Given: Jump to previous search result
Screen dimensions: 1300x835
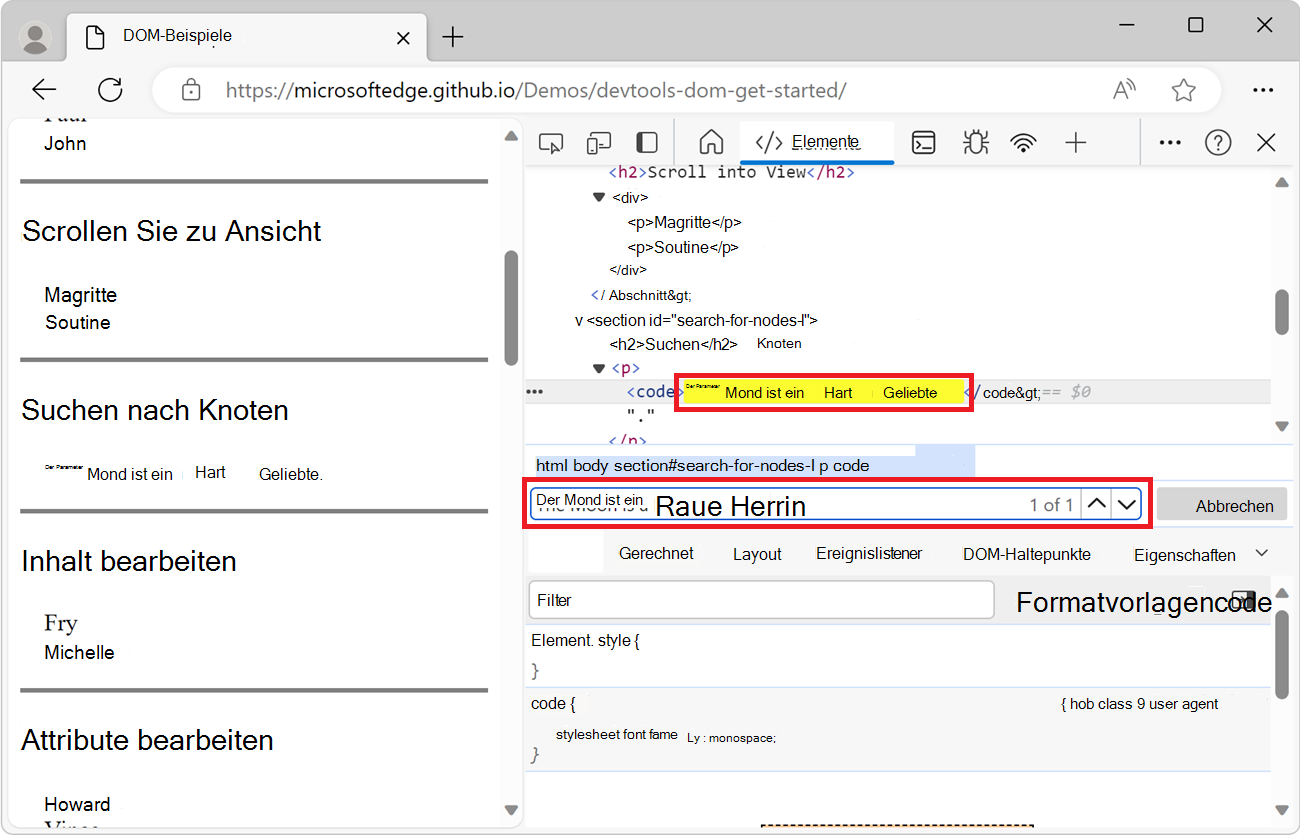Looking at the screenshot, I should point(1097,504).
